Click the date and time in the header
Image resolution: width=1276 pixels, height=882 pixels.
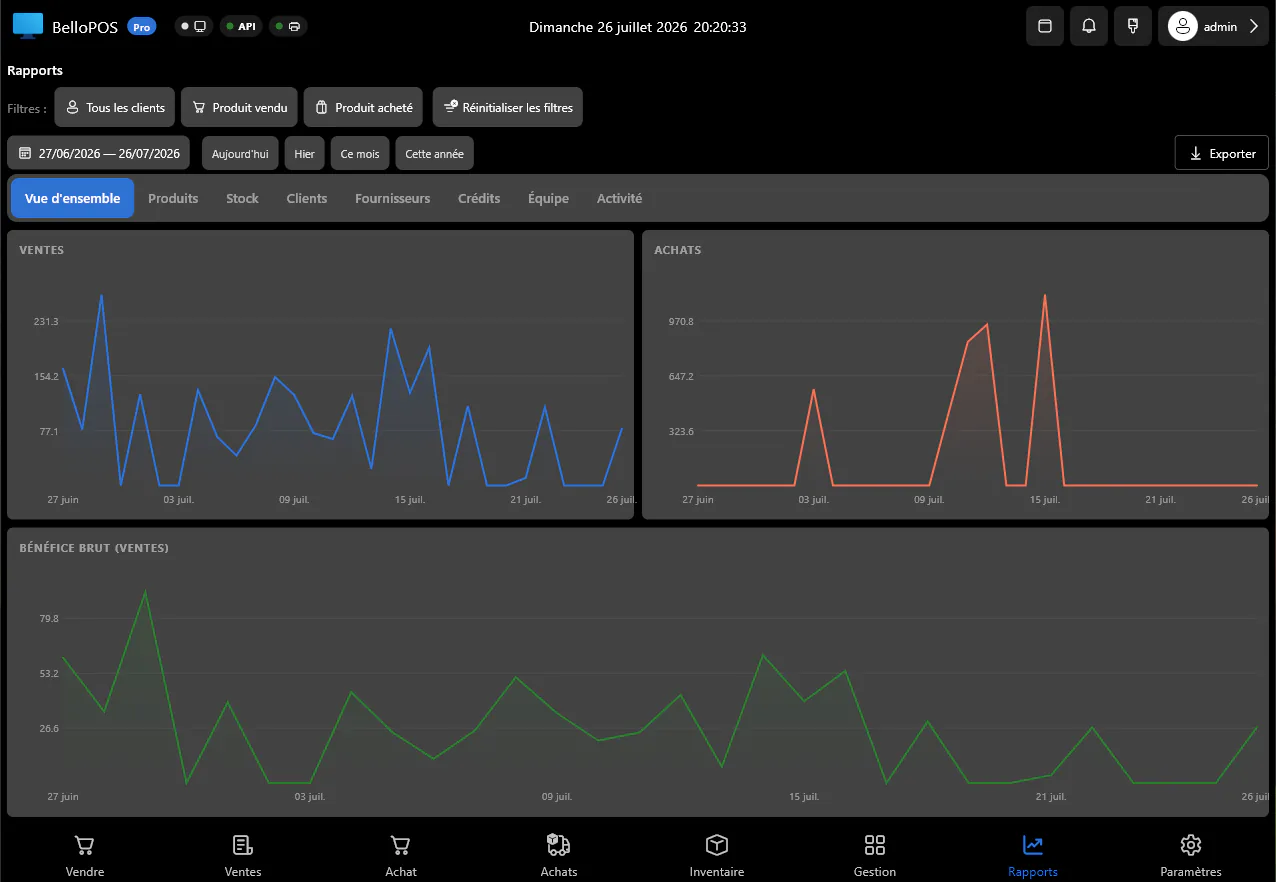(637, 27)
